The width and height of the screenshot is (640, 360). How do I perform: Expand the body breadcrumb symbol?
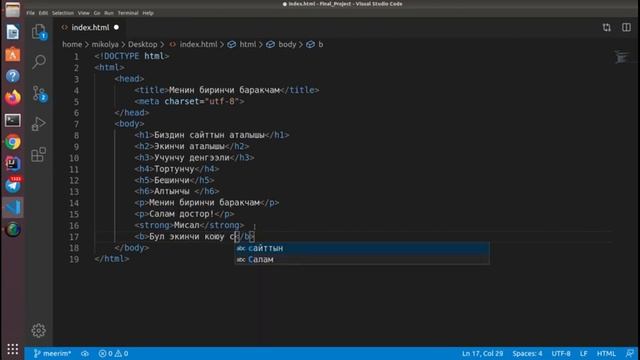point(281,44)
